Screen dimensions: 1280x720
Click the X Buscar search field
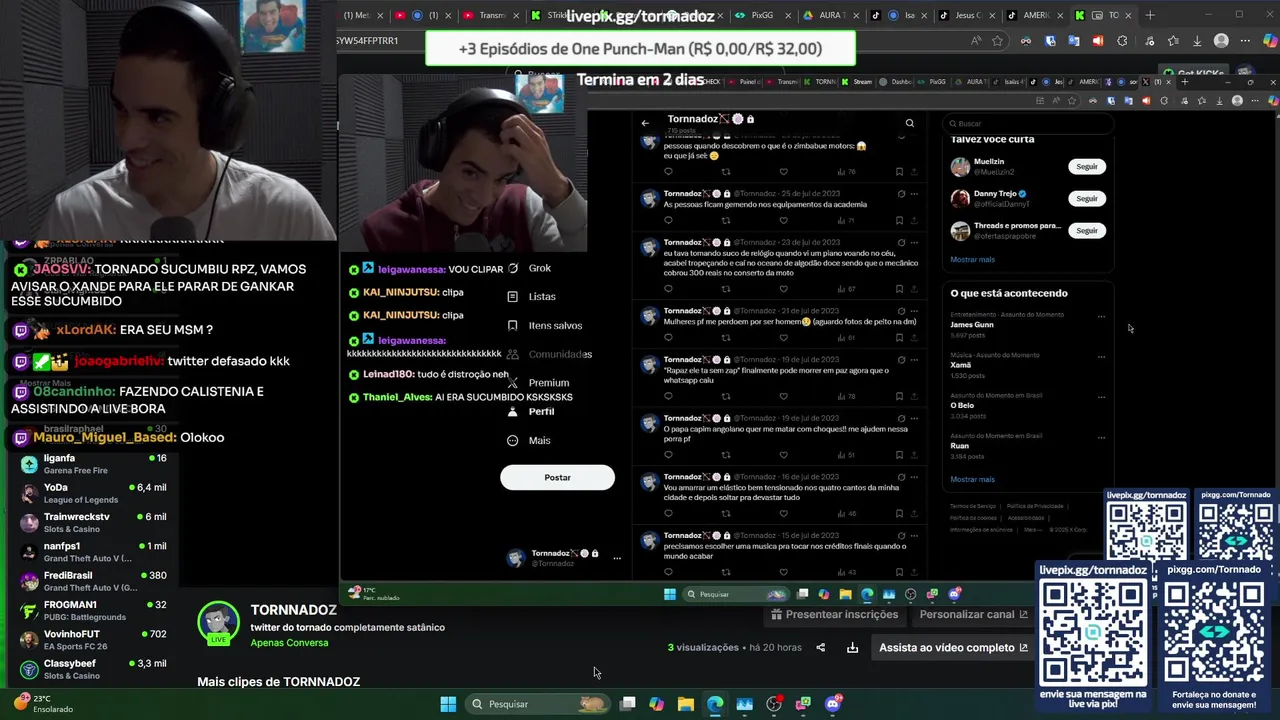point(1028,123)
